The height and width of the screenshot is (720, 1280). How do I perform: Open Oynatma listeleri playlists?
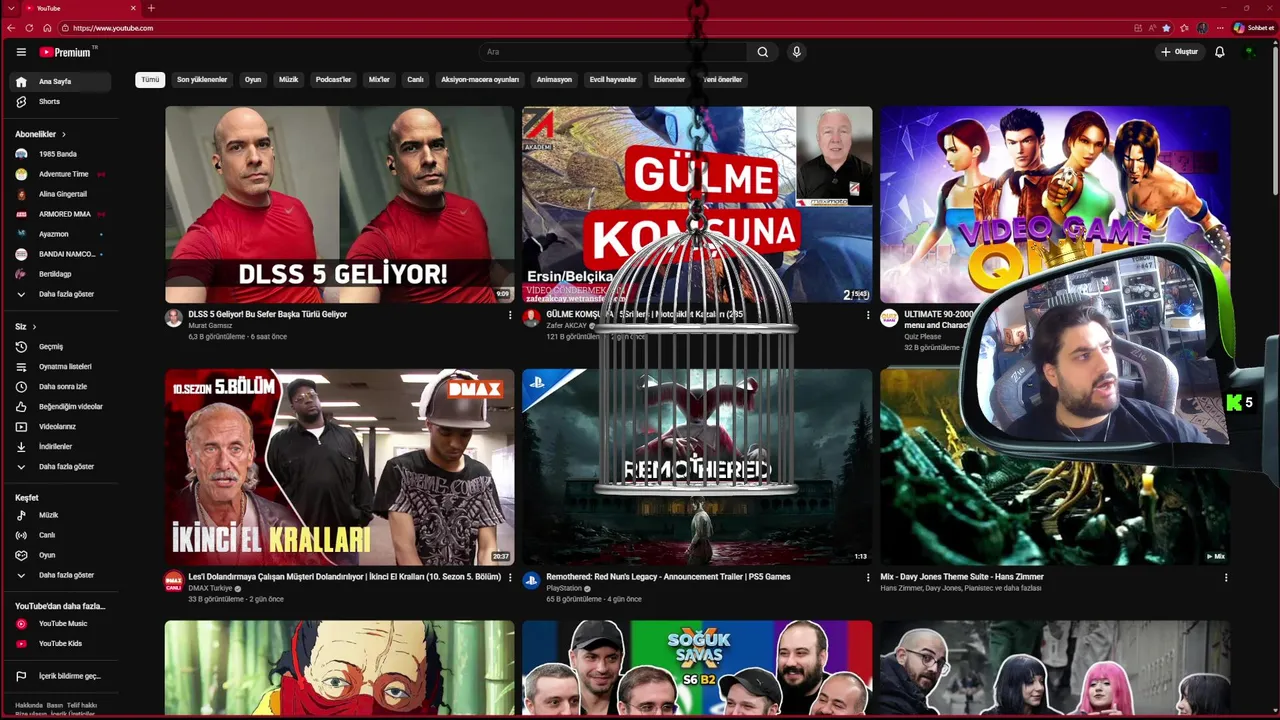60,367
